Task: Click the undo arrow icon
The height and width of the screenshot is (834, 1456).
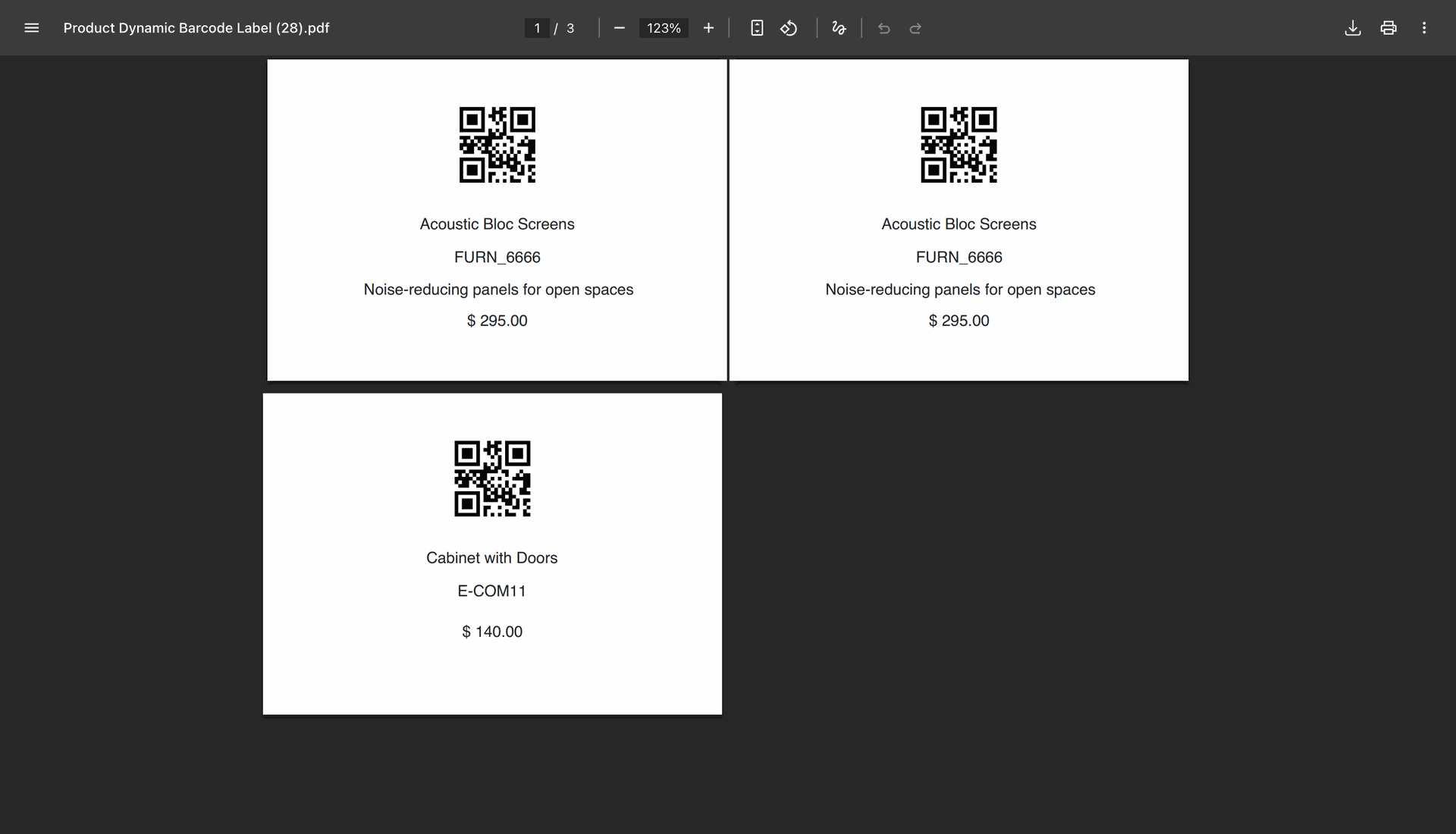Action: point(883,28)
